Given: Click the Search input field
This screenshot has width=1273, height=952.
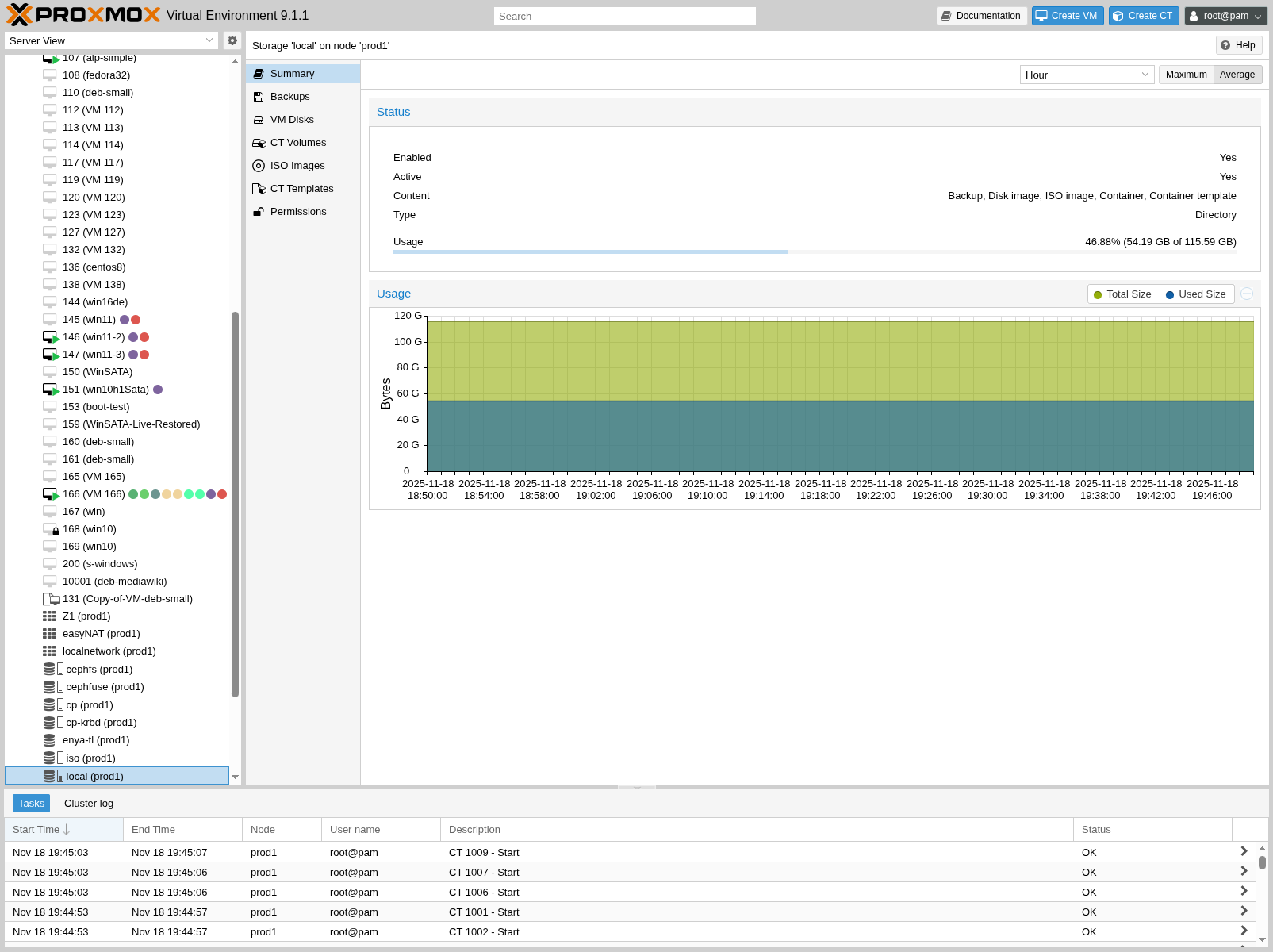Looking at the screenshot, I should pos(624,16).
